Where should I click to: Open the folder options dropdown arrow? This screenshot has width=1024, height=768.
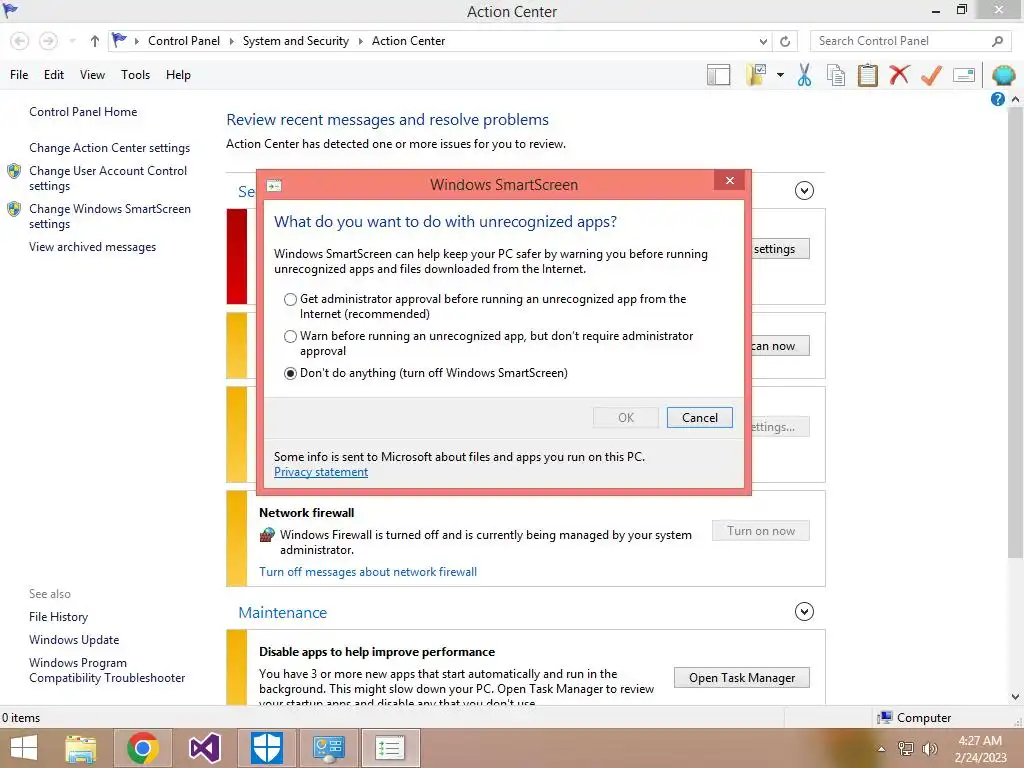(x=780, y=75)
